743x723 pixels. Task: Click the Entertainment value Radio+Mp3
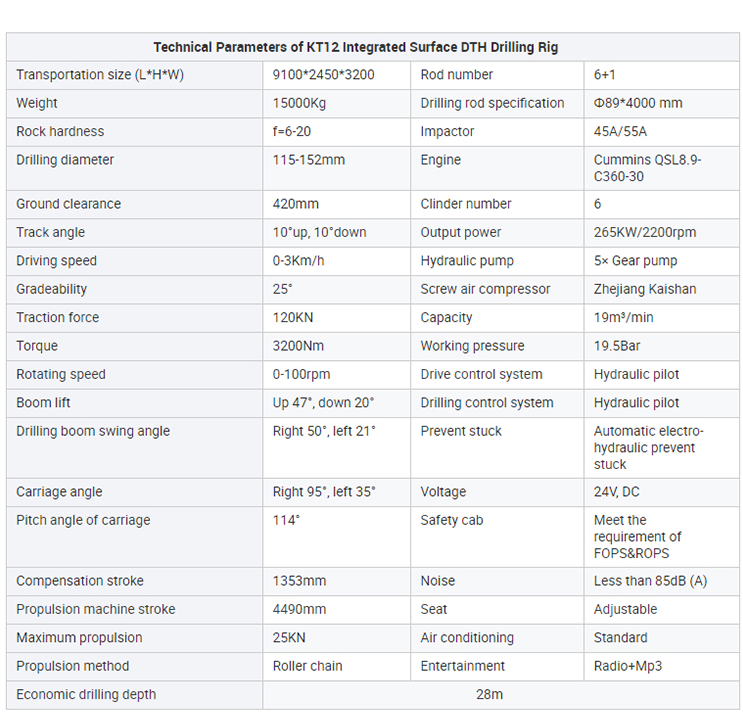627,666
